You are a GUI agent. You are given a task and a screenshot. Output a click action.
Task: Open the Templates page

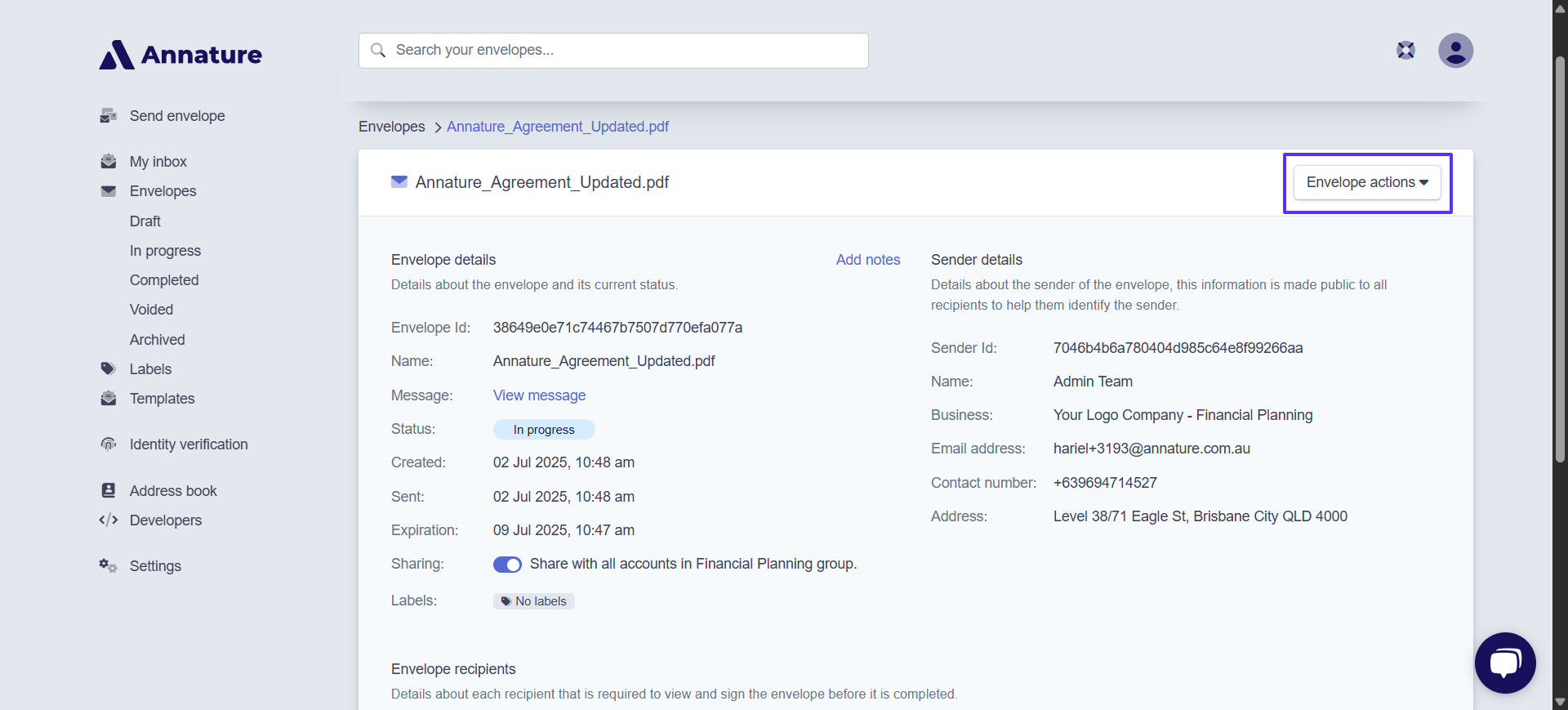163,399
